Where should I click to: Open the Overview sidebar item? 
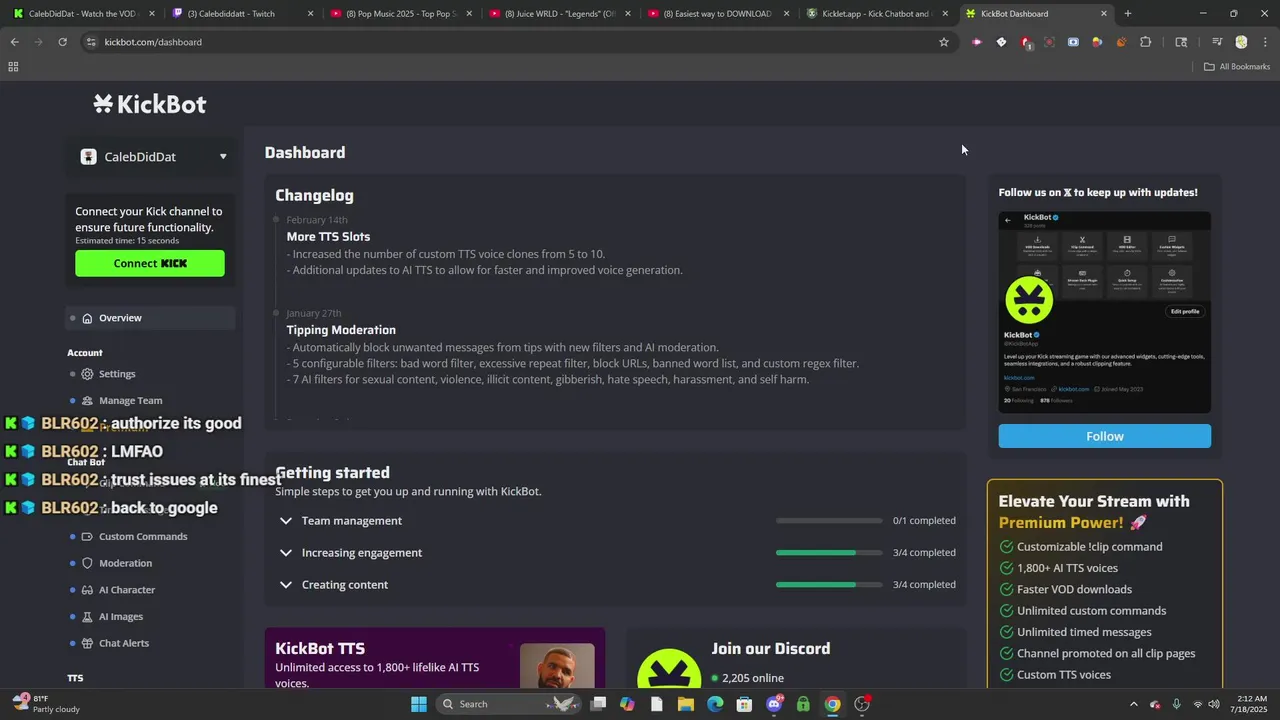coord(151,318)
